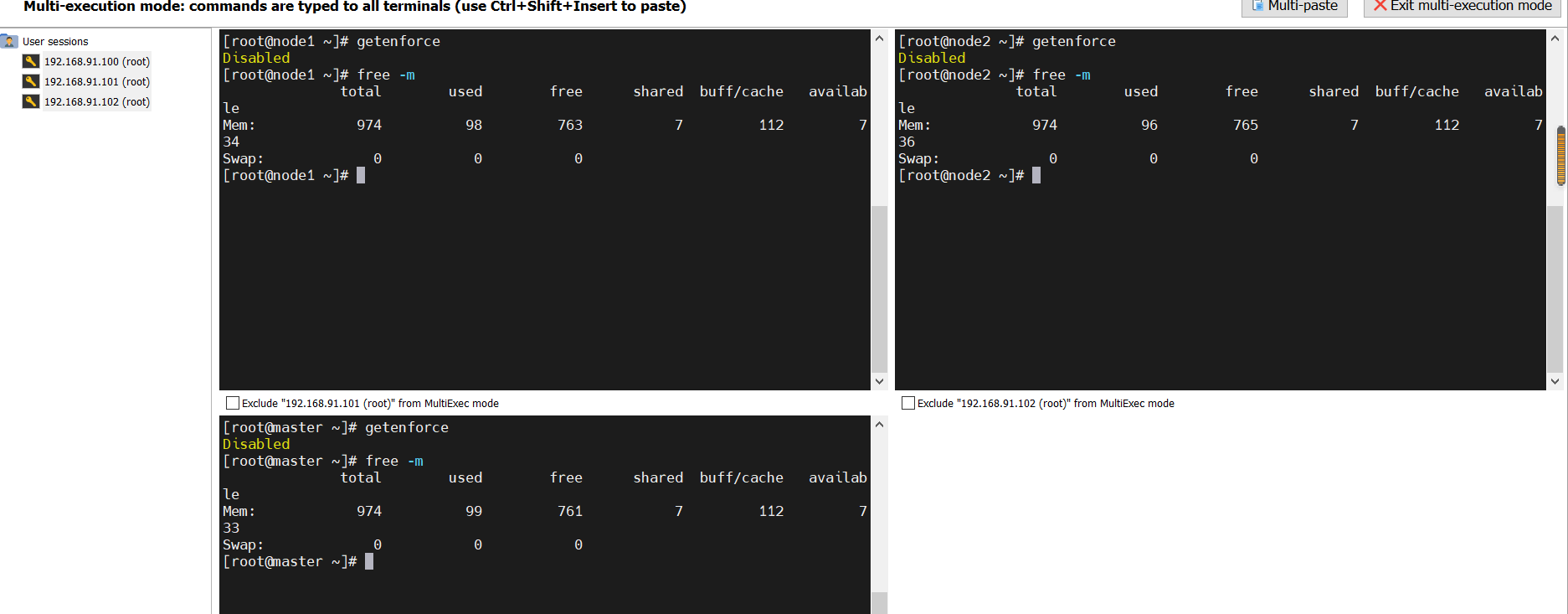Click the Multi-paste clipboard icon

pos(1257,6)
